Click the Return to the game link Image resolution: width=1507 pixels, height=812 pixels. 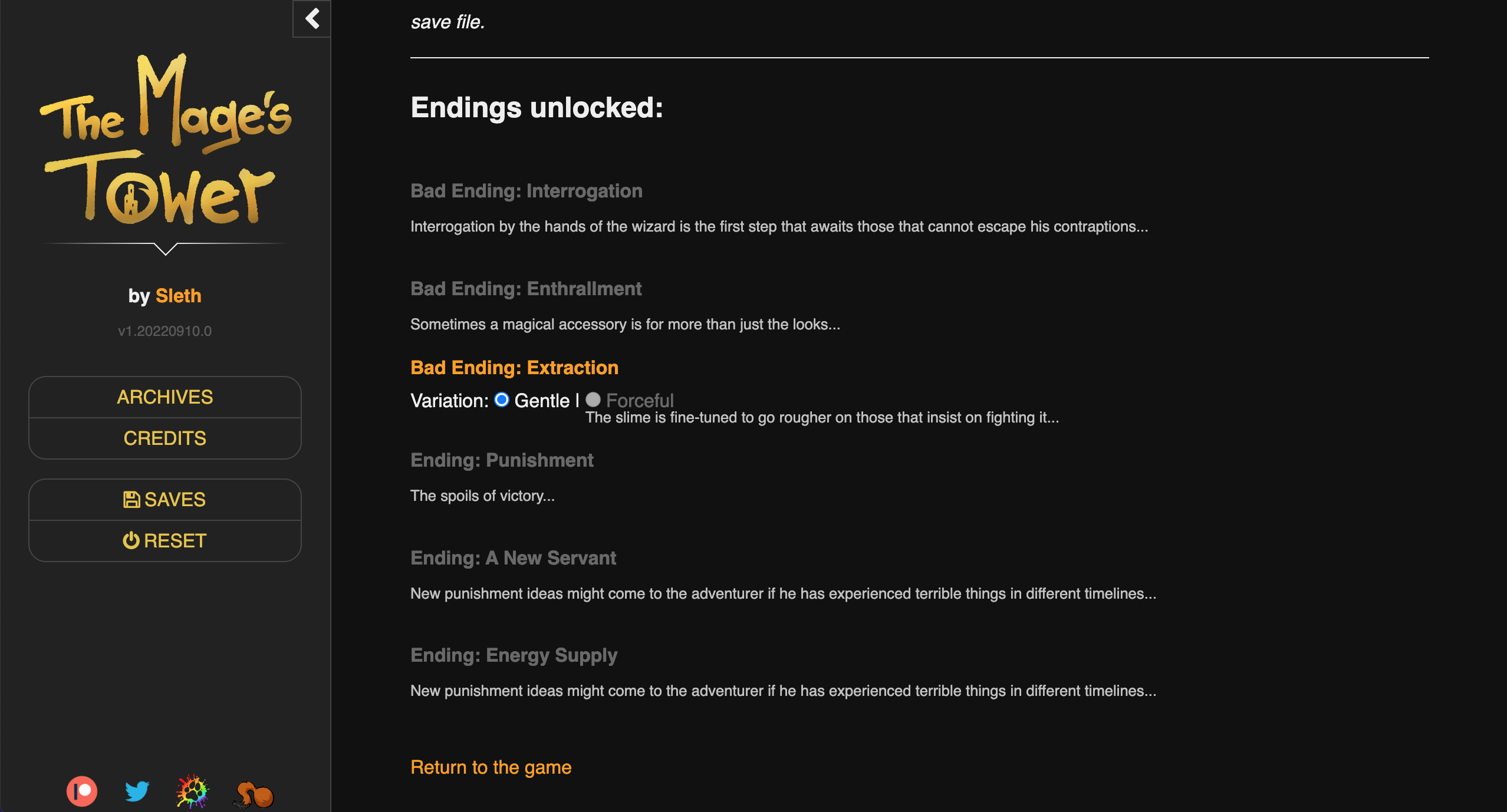(x=491, y=767)
